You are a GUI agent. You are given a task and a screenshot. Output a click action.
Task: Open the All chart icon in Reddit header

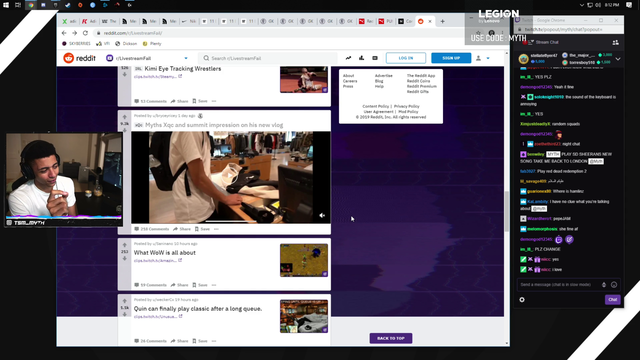point(362,58)
